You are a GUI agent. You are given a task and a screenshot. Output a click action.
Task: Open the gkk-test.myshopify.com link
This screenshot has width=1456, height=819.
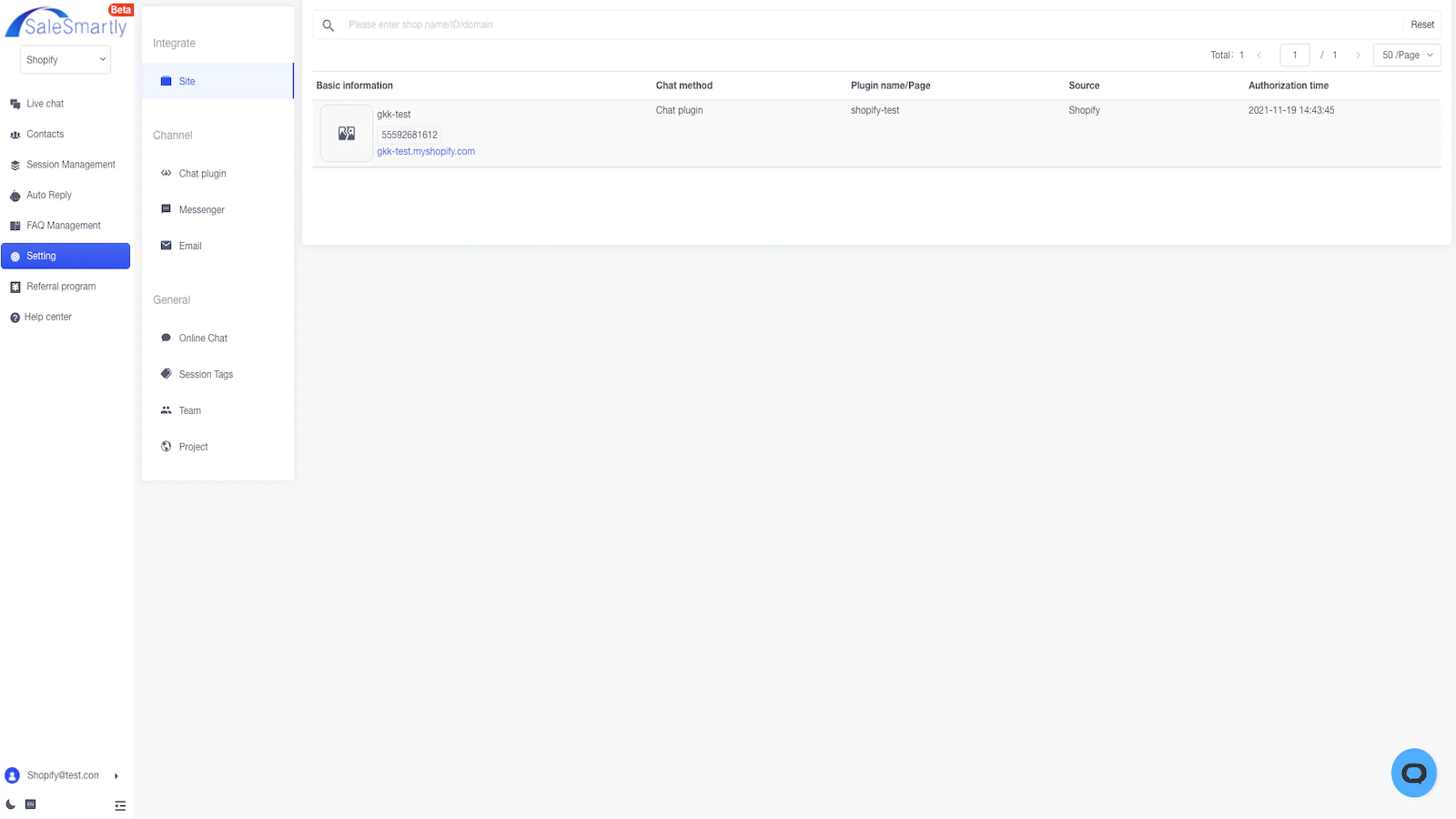coord(426,152)
